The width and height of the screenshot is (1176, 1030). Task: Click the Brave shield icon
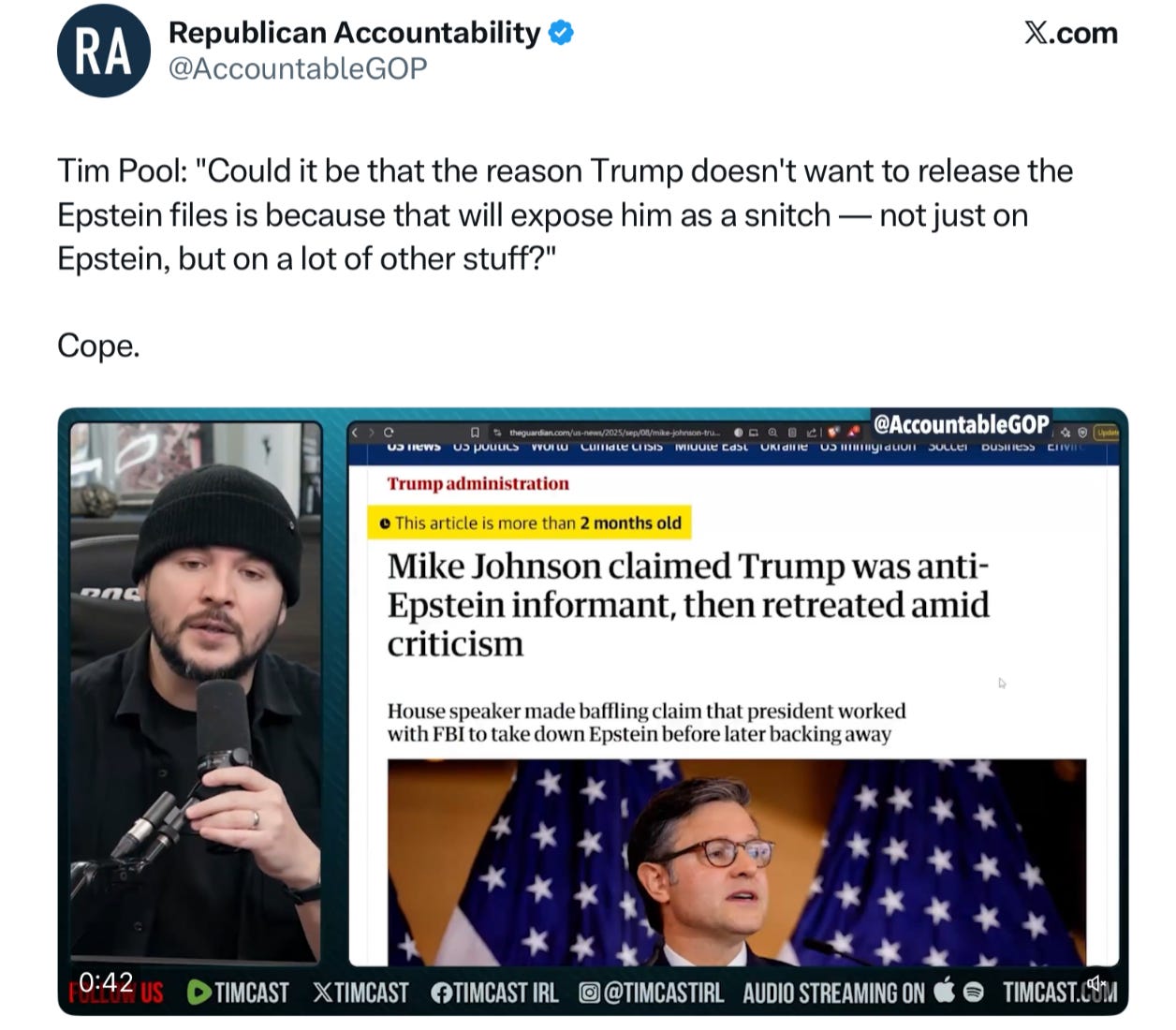pos(832,433)
